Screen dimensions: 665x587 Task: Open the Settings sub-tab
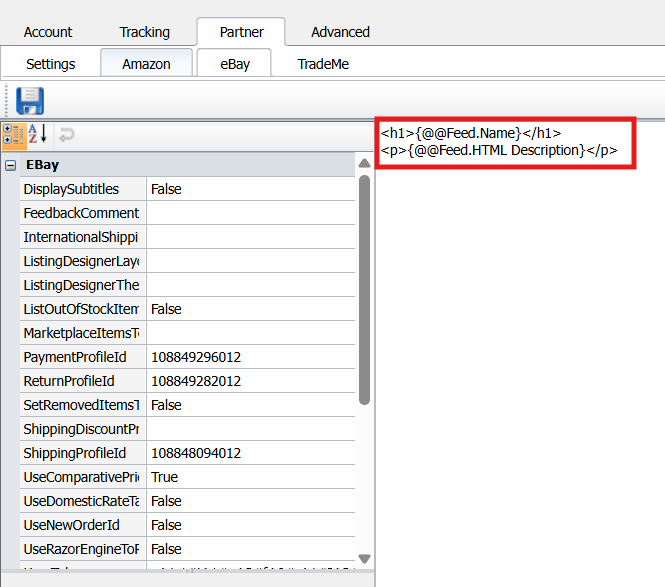coord(50,64)
